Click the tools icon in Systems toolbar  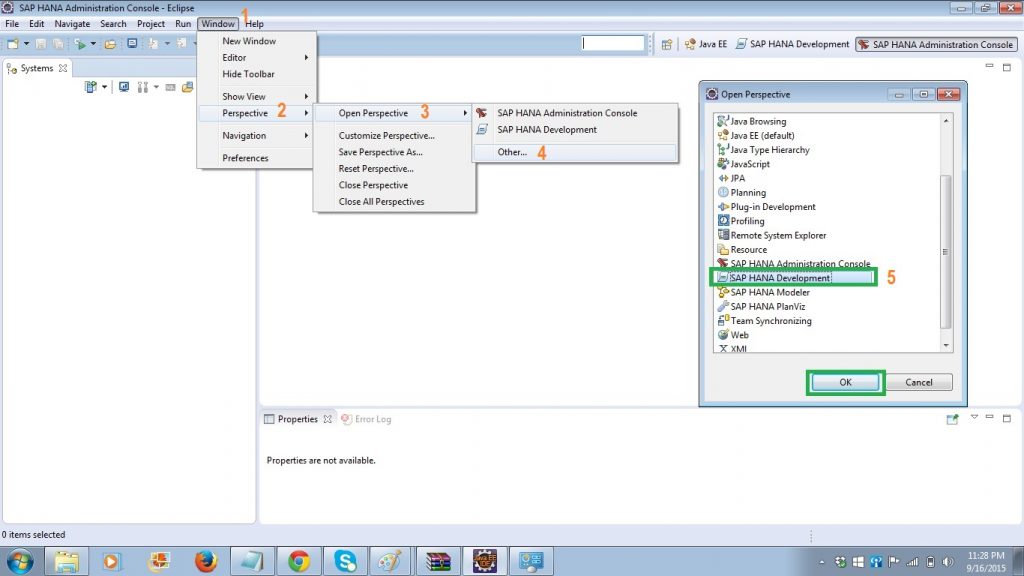(142, 87)
